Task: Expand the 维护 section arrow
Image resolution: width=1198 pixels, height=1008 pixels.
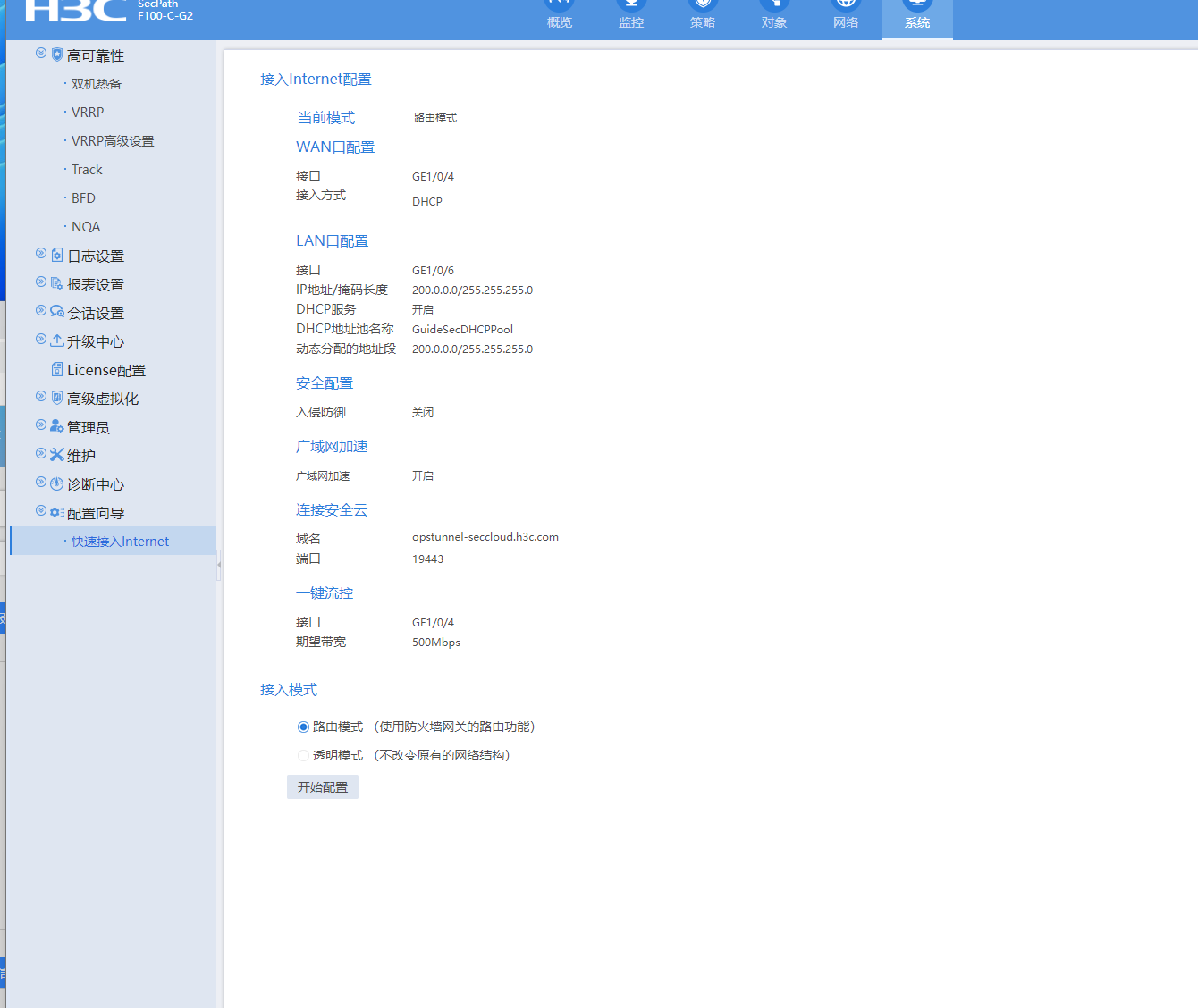Action: (x=41, y=453)
